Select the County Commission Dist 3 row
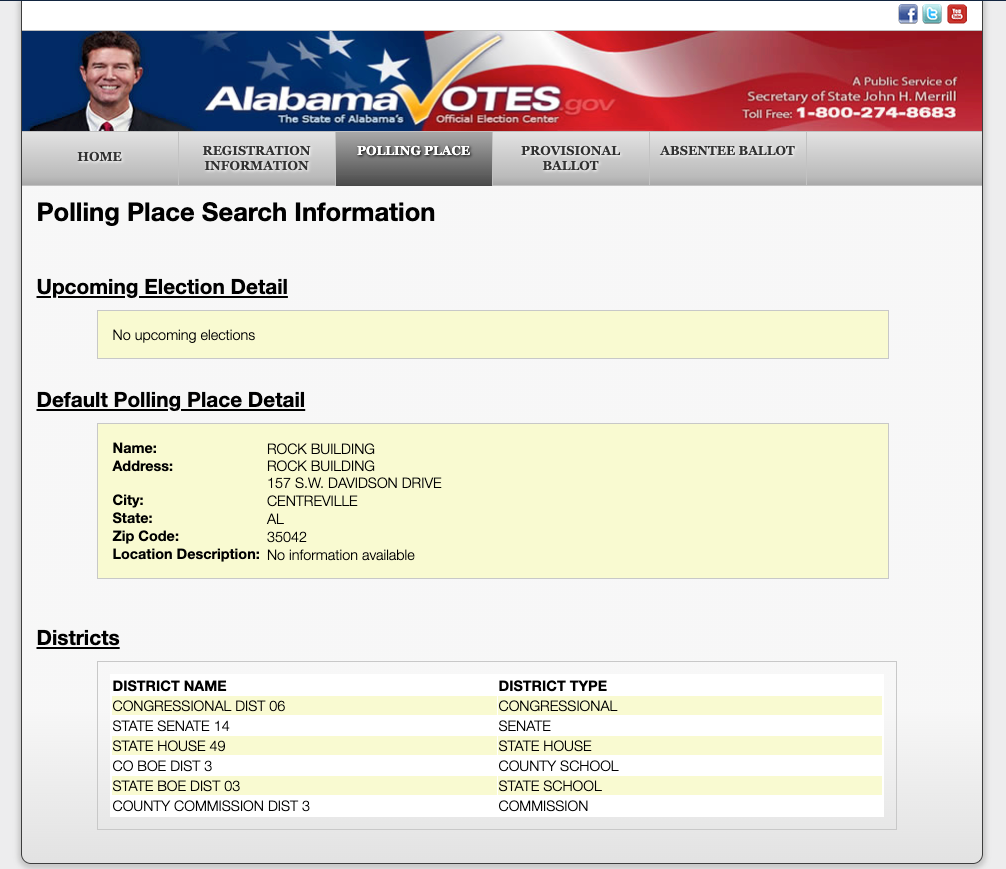The height and width of the screenshot is (869, 1006). point(497,806)
